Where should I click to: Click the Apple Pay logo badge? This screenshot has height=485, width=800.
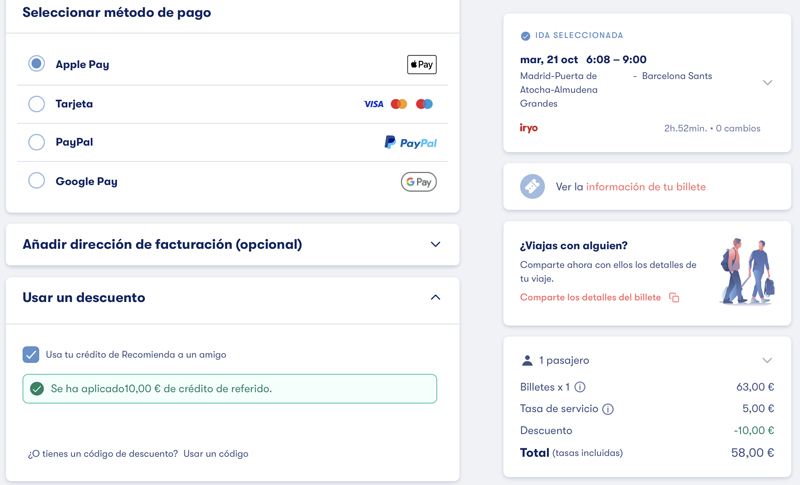click(x=421, y=64)
